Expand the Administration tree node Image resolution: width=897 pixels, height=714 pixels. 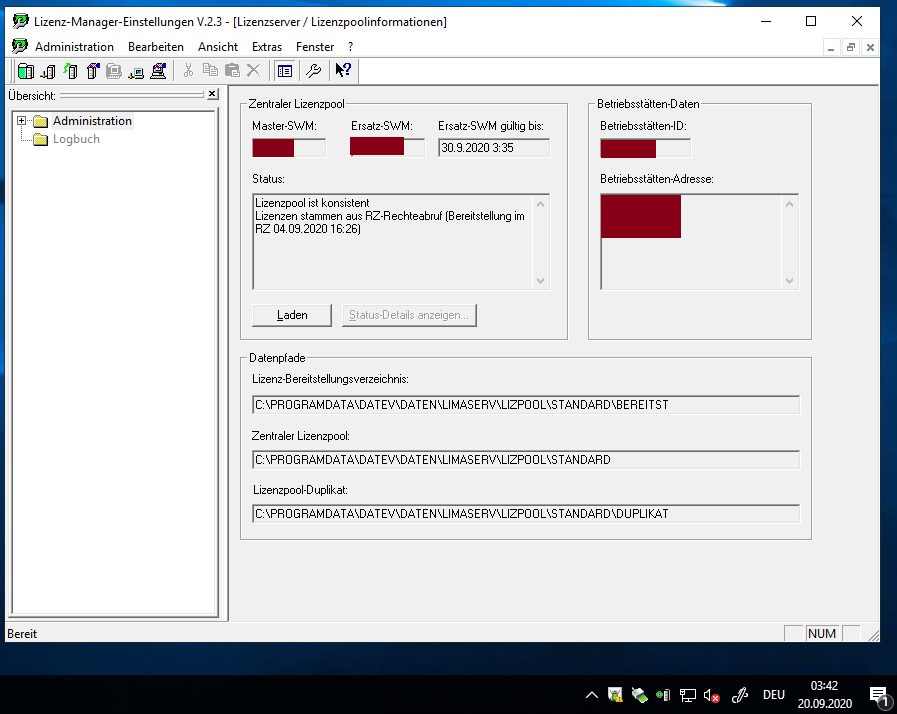[x=21, y=121]
